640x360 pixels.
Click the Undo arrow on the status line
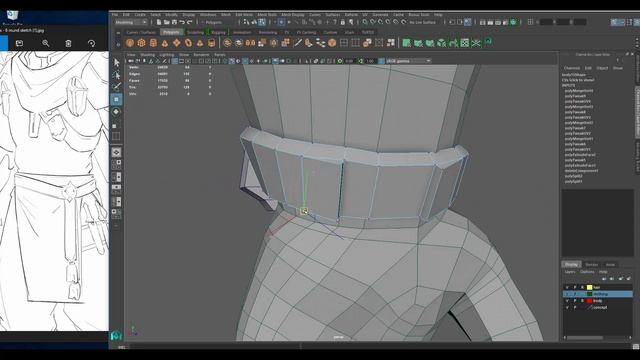tap(182, 22)
